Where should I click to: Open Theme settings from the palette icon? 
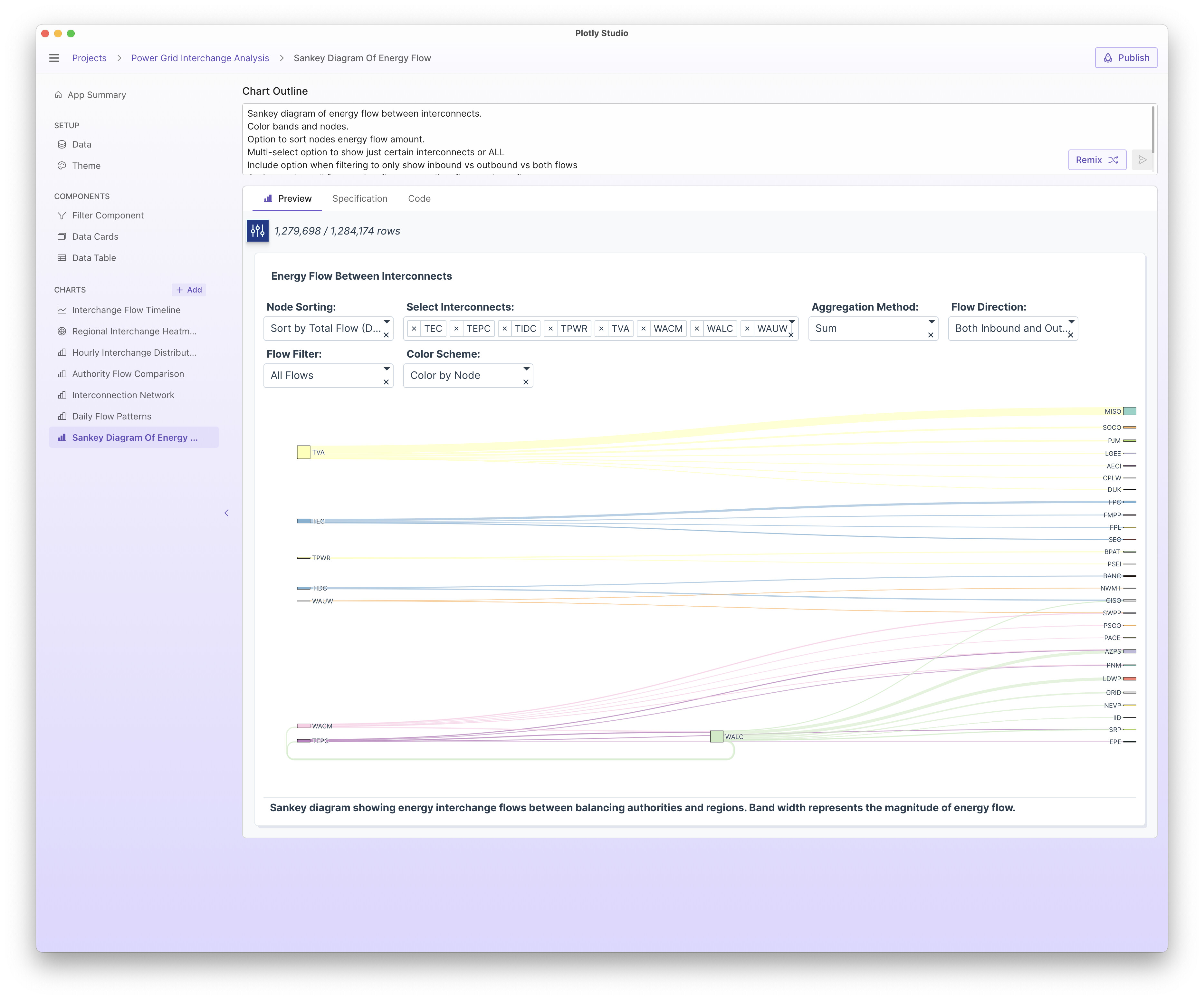[62, 166]
